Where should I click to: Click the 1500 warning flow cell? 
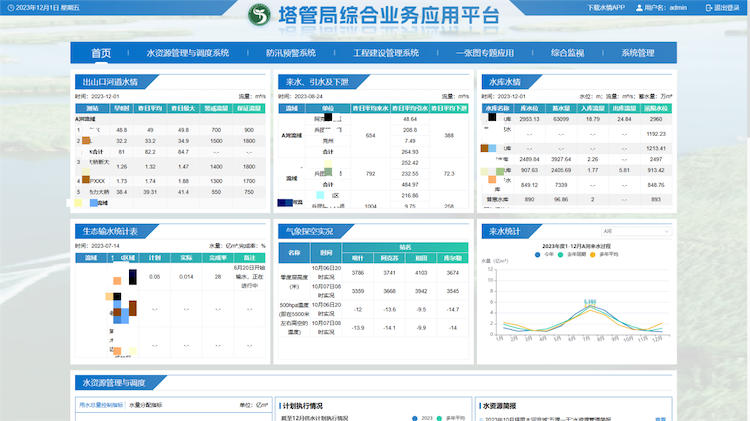(216, 141)
